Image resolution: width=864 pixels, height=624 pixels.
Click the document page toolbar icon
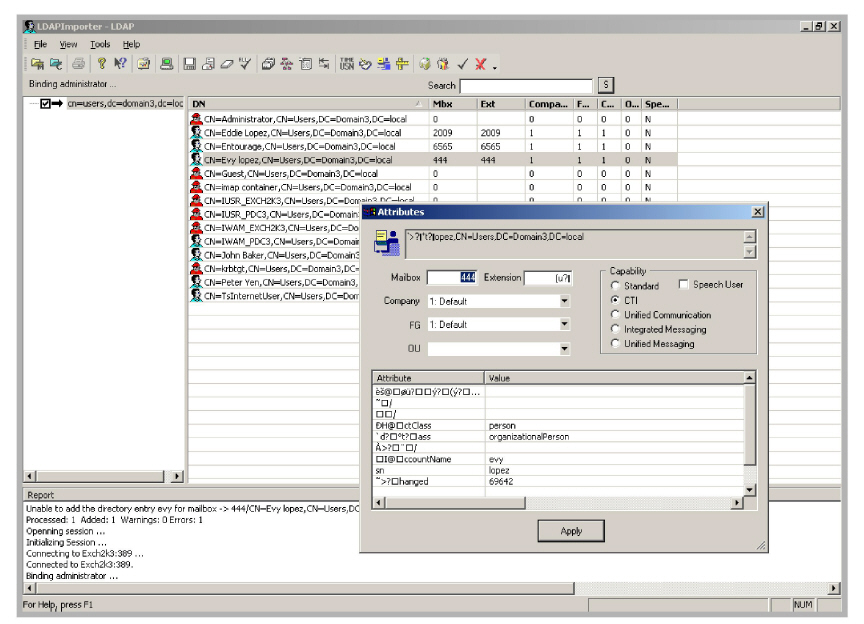coord(305,64)
